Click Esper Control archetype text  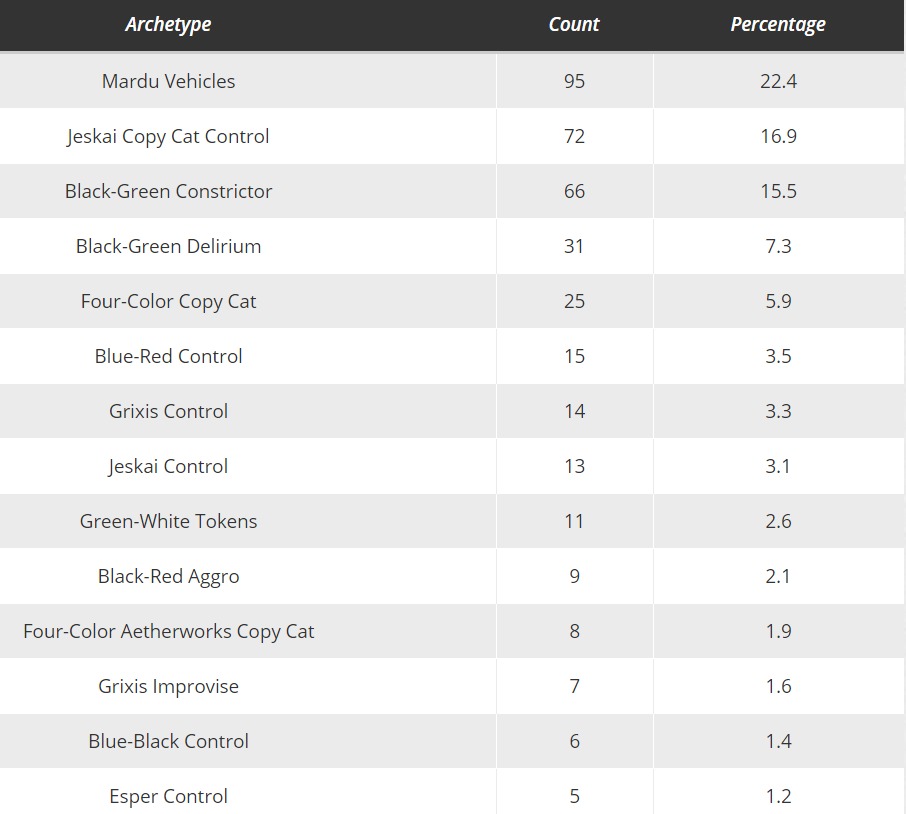pyautogui.click(x=168, y=796)
